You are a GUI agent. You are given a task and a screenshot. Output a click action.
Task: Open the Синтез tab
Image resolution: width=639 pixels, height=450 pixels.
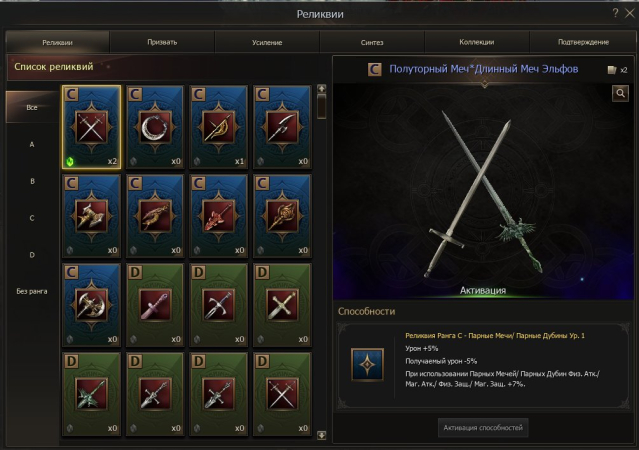click(372, 42)
